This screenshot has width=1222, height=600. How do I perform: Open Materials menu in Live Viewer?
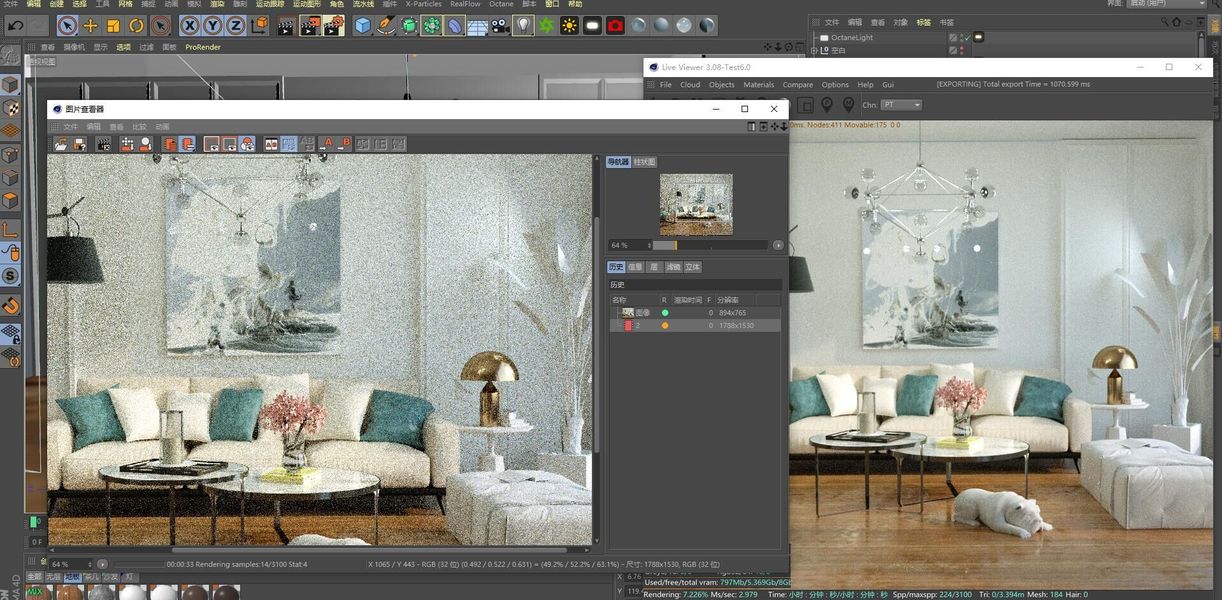click(759, 85)
